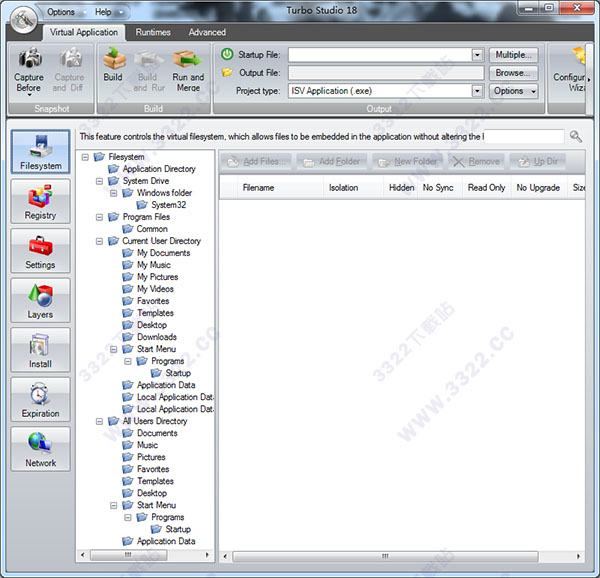The image size is (600, 578).
Task: Click the Isolation column header
Action: pos(353,187)
